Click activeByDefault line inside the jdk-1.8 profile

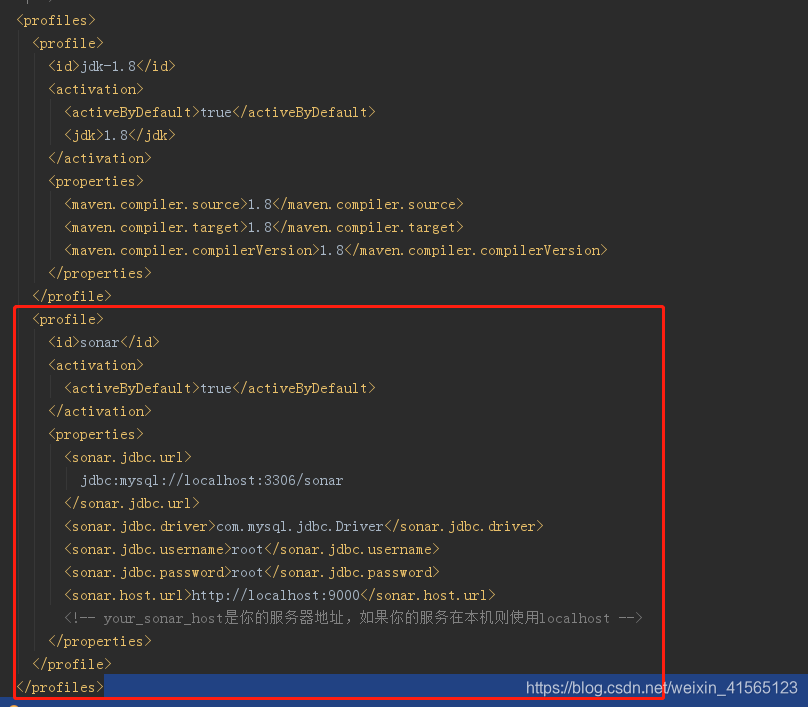click(x=220, y=112)
